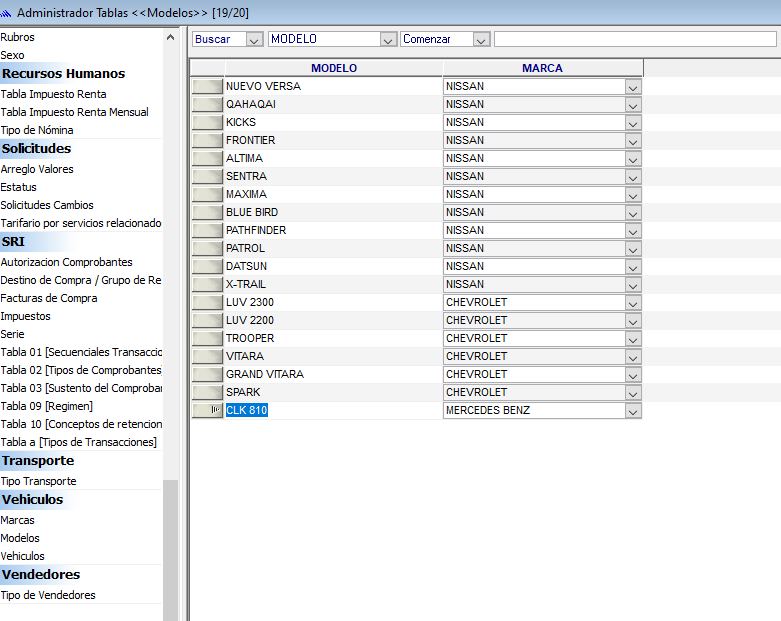
Task: Select the row marker beside CLK 810
Action: coord(207,411)
